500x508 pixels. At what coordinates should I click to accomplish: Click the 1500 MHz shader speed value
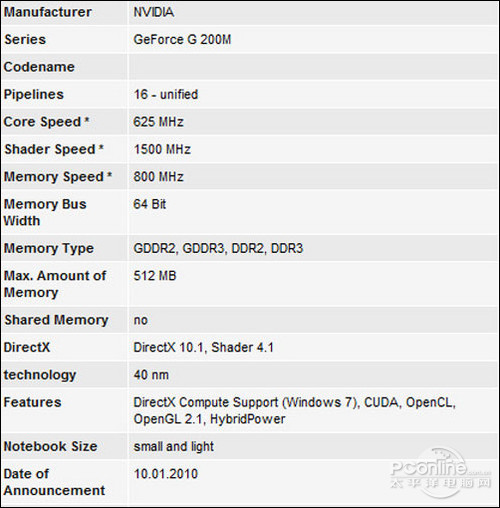pyautogui.click(x=162, y=149)
